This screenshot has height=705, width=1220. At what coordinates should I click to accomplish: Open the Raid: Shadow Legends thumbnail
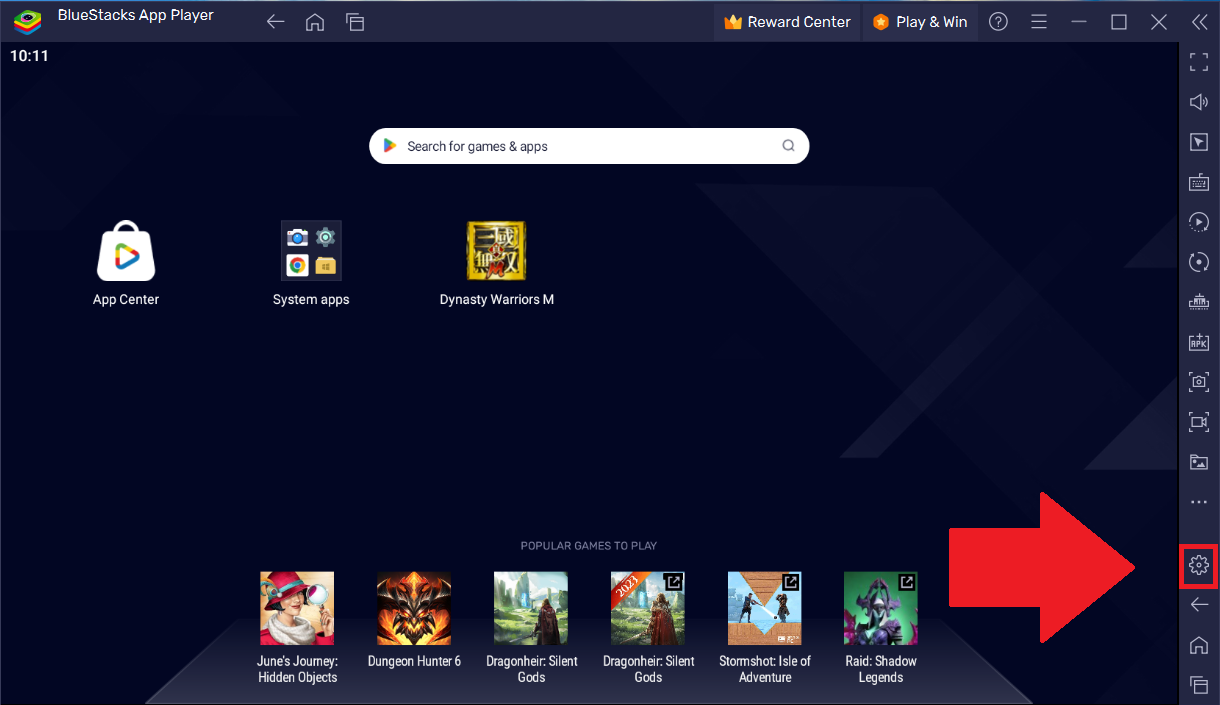(880, 608)
